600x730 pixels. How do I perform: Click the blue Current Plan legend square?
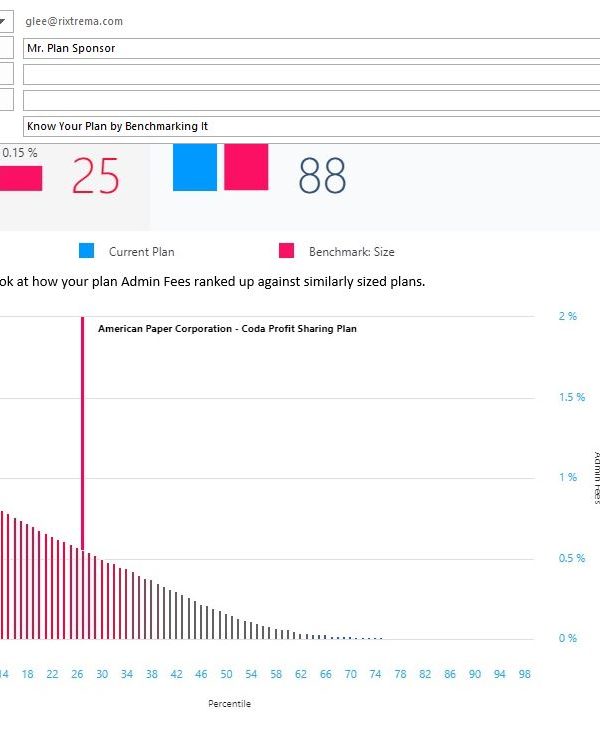(86, 251)
